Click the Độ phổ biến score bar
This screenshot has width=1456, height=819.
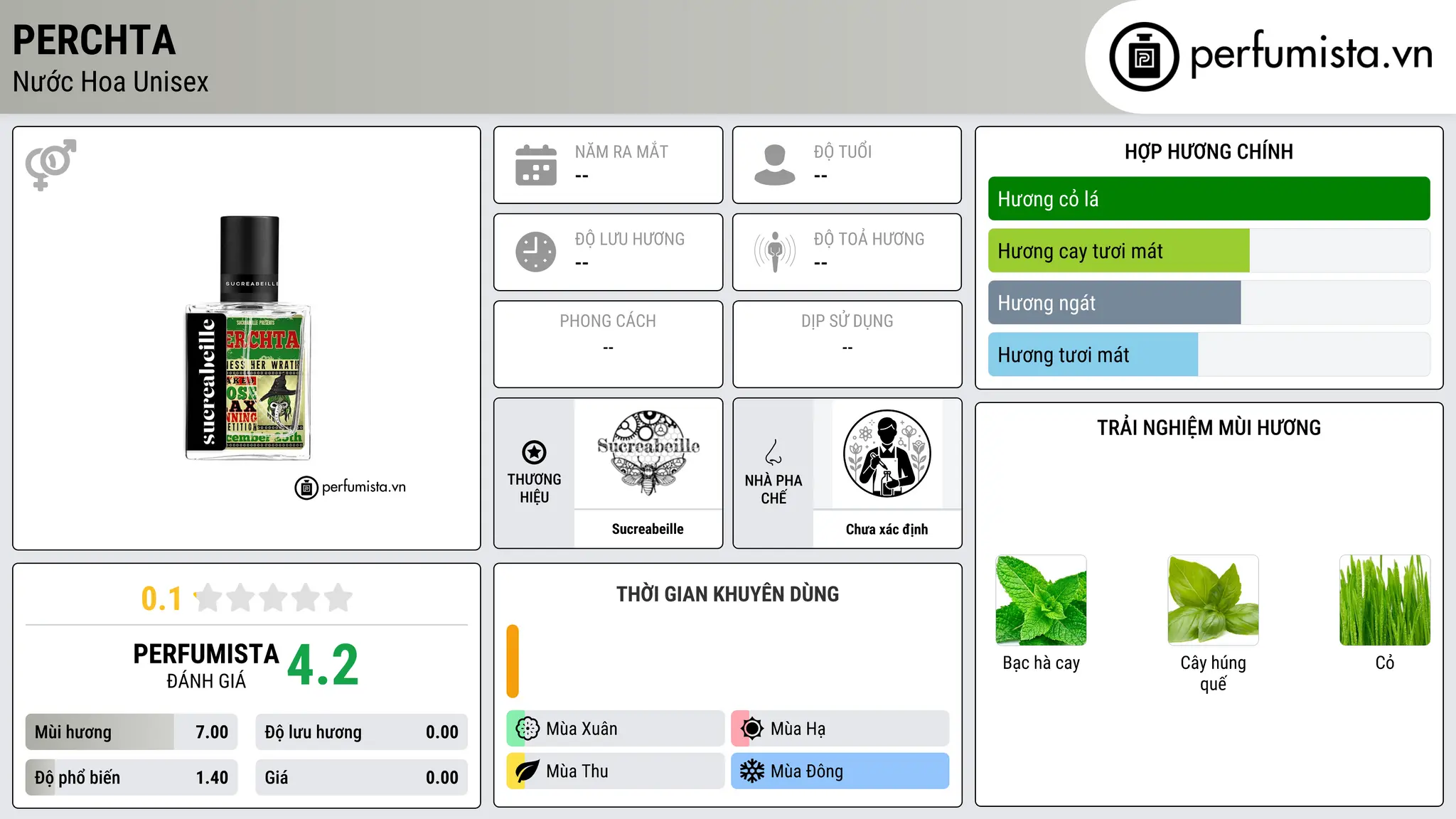coord(132,778)
